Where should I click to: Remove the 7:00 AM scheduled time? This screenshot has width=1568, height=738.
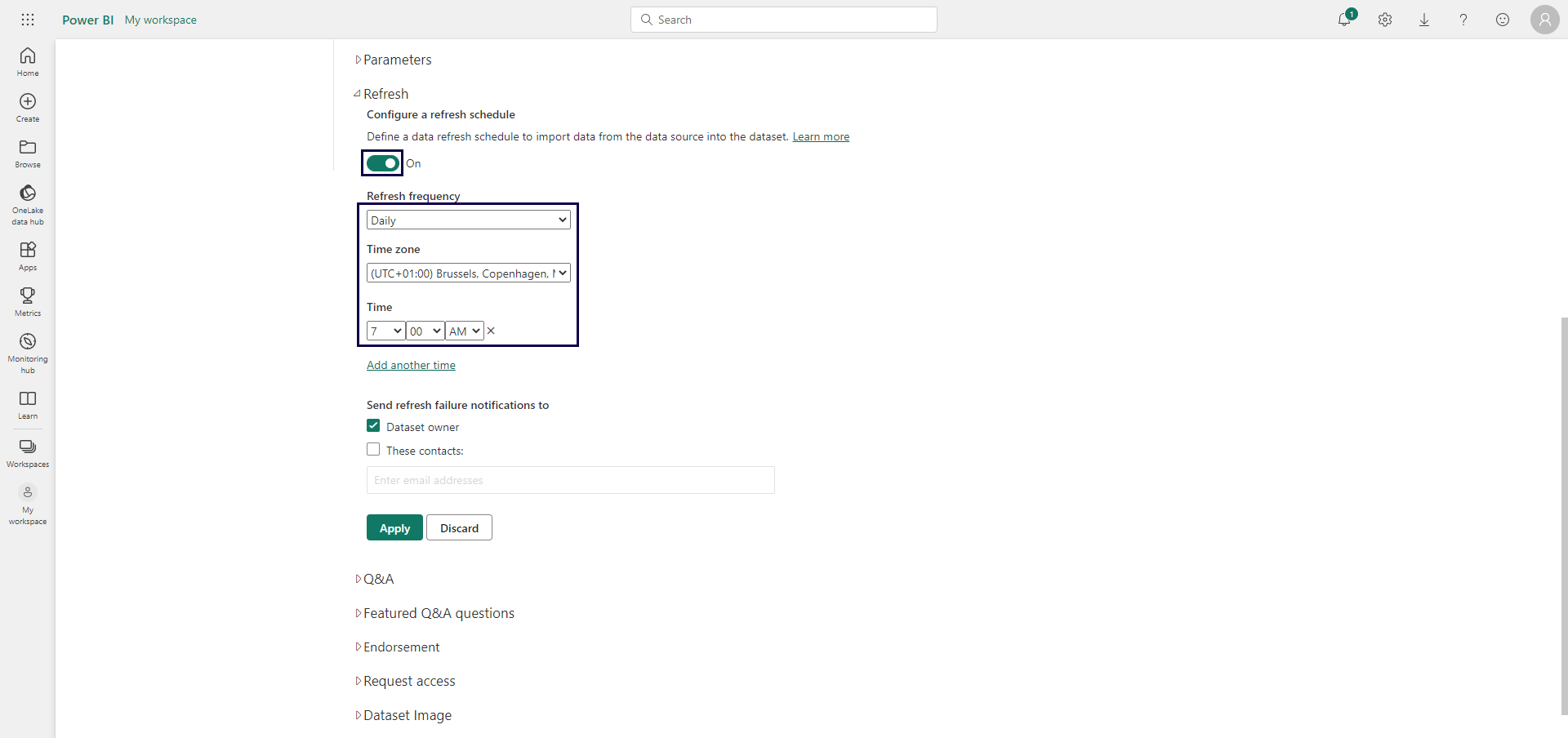[491, 331]
